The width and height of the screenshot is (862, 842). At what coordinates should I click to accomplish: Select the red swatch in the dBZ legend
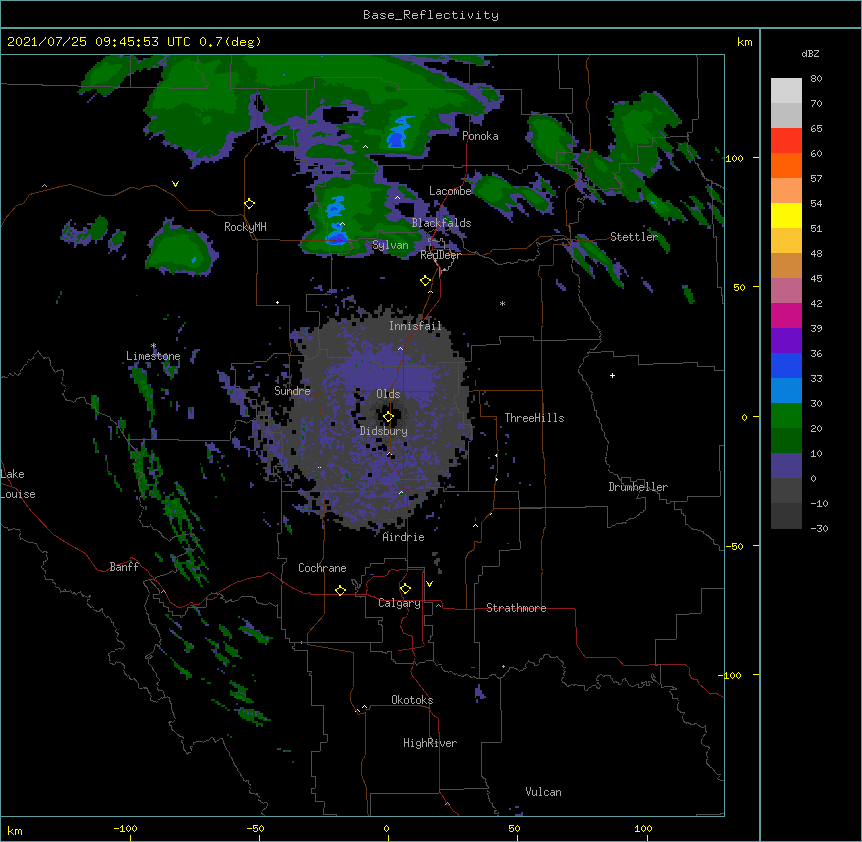[786, 141]
